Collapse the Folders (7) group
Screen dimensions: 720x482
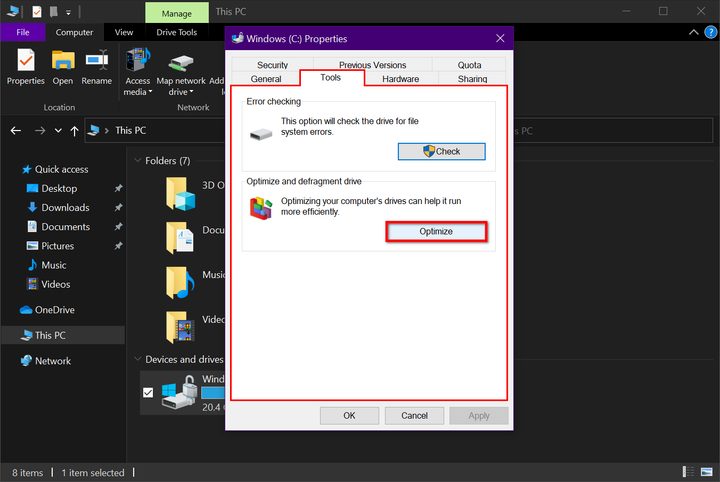[137, 160]
